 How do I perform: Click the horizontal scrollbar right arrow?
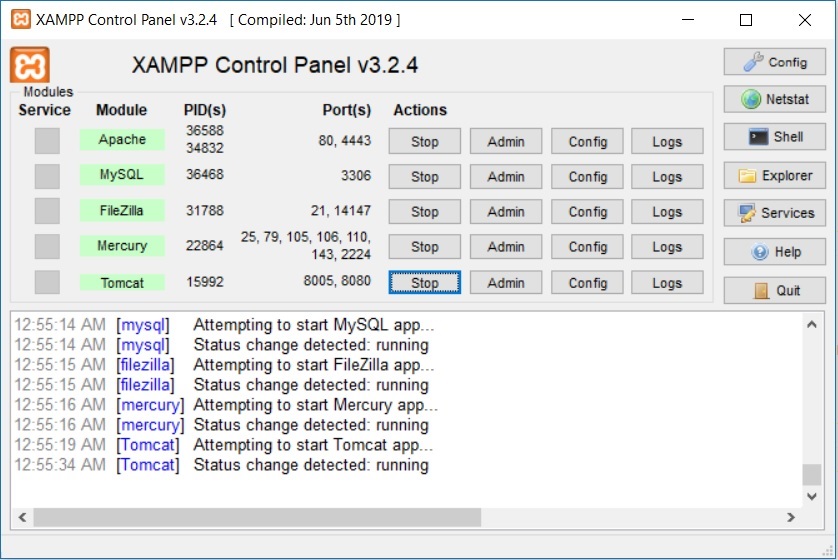point(791,517)
